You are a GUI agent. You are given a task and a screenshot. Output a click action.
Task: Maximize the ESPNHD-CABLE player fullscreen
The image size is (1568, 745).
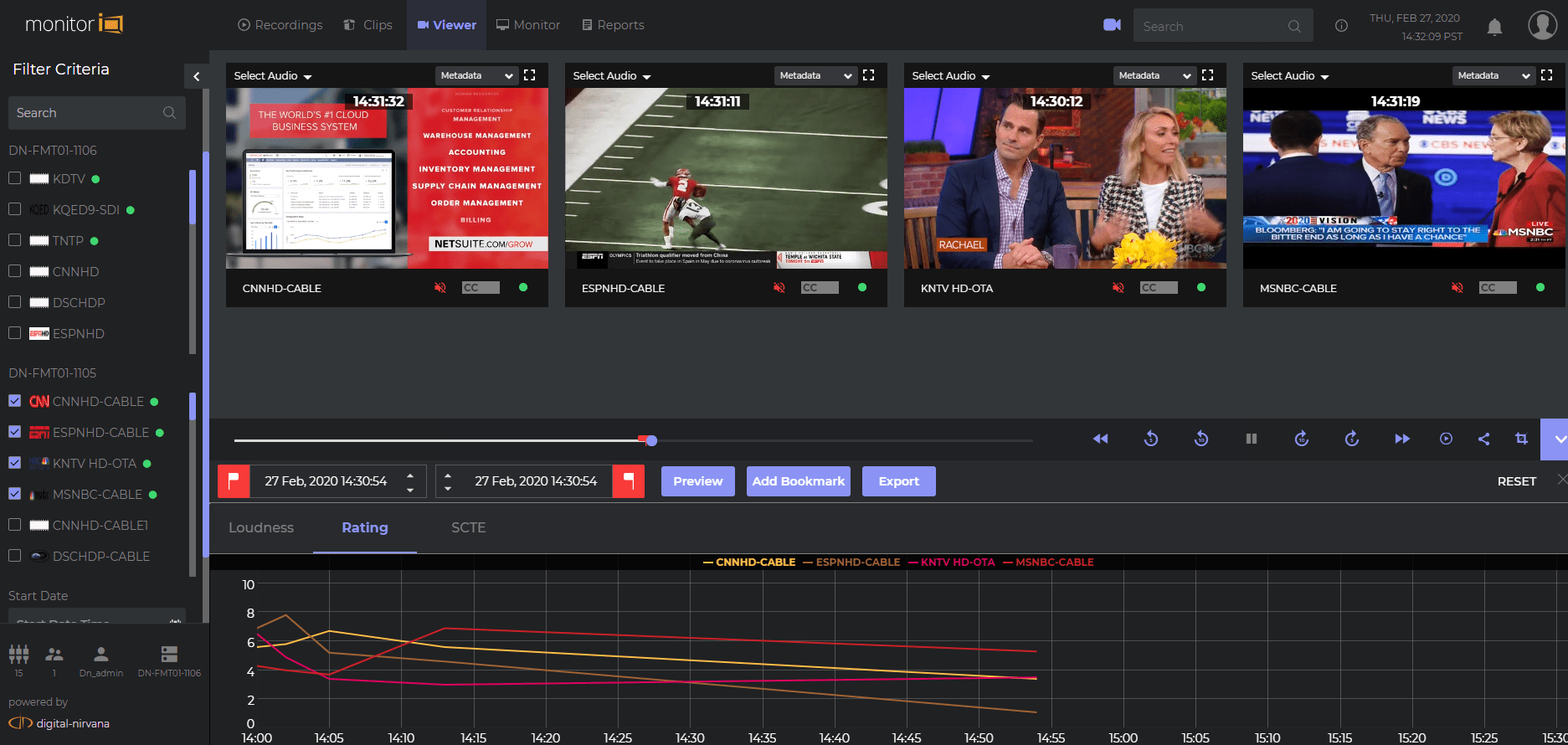(868, 75)
